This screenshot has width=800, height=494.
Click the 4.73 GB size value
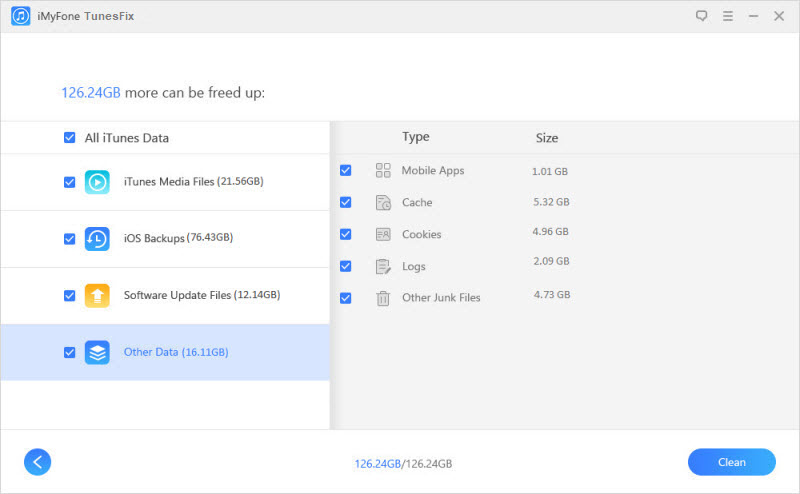point(552,295)
